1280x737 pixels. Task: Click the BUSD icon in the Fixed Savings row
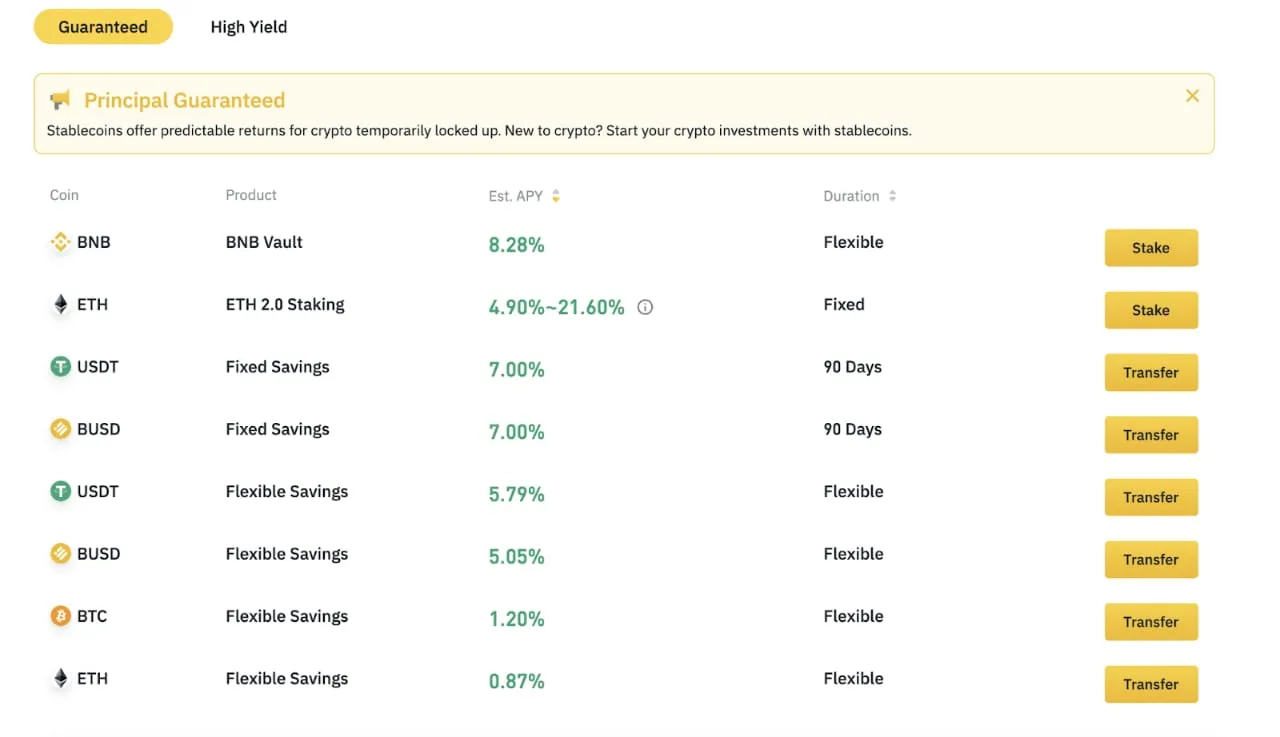tap(61, 429)
